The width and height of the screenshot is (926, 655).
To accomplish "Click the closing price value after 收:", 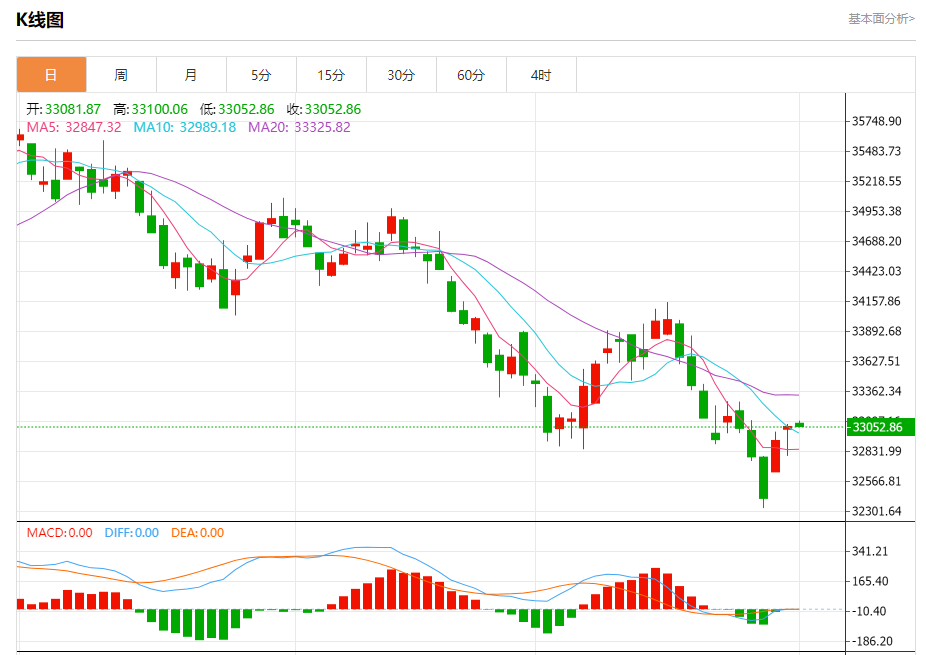I will pyautogui.click(x=332, y=109).
